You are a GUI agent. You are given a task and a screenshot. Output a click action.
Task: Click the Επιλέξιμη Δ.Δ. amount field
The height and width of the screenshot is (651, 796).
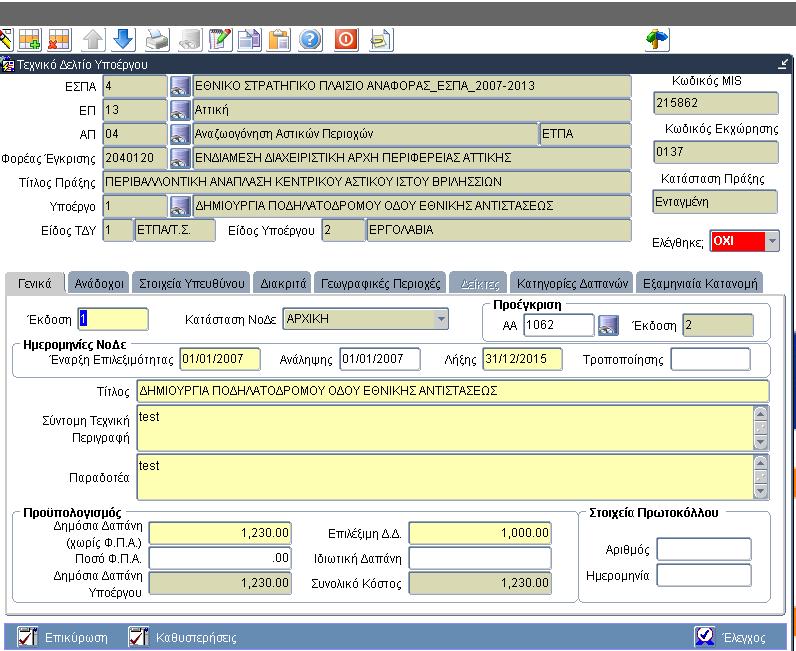[x=480, y=533]
